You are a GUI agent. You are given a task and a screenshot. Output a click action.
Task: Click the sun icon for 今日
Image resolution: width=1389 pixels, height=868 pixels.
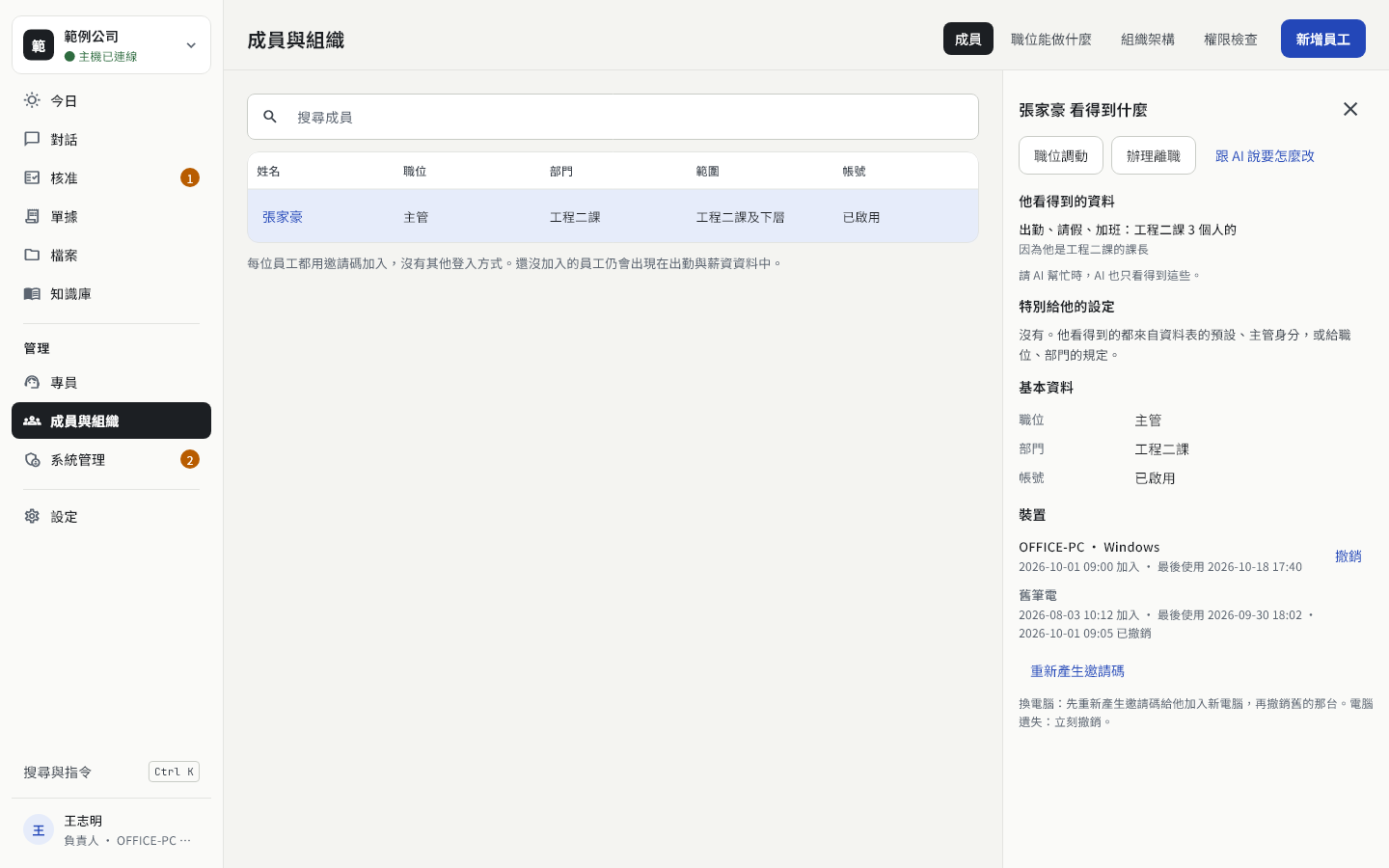(32, 100)
